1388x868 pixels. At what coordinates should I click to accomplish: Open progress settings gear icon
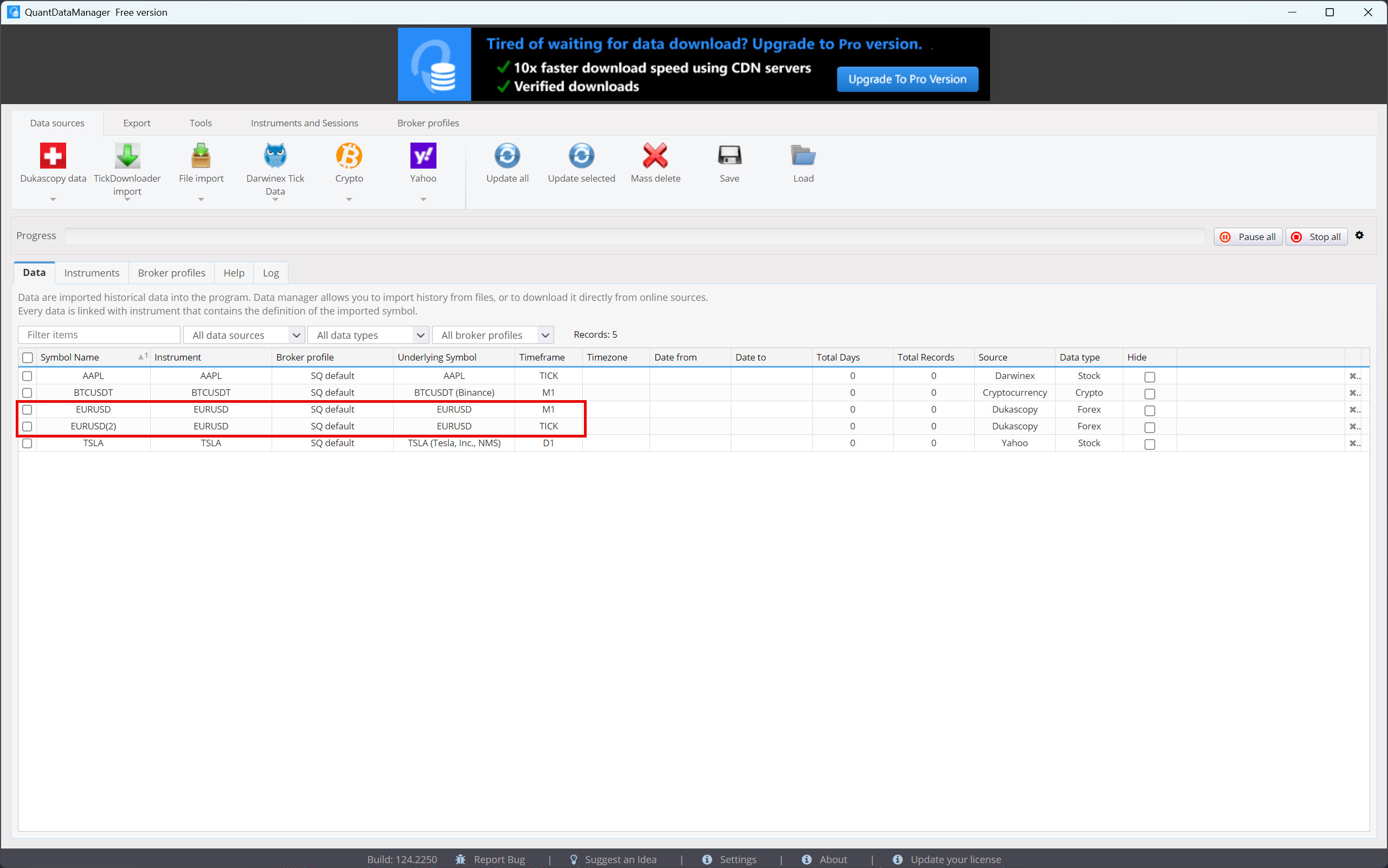tap(1359, 235)
